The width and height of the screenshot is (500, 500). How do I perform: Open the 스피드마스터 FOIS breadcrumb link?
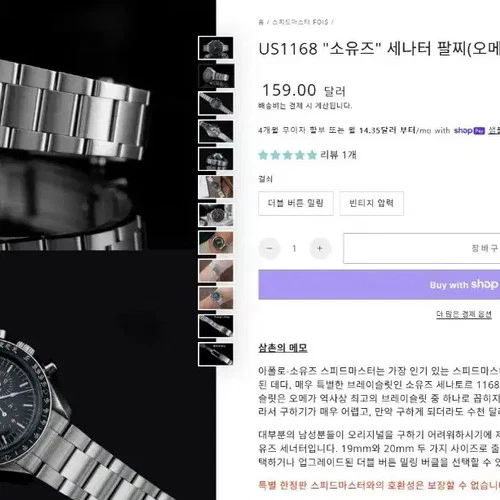300,22
